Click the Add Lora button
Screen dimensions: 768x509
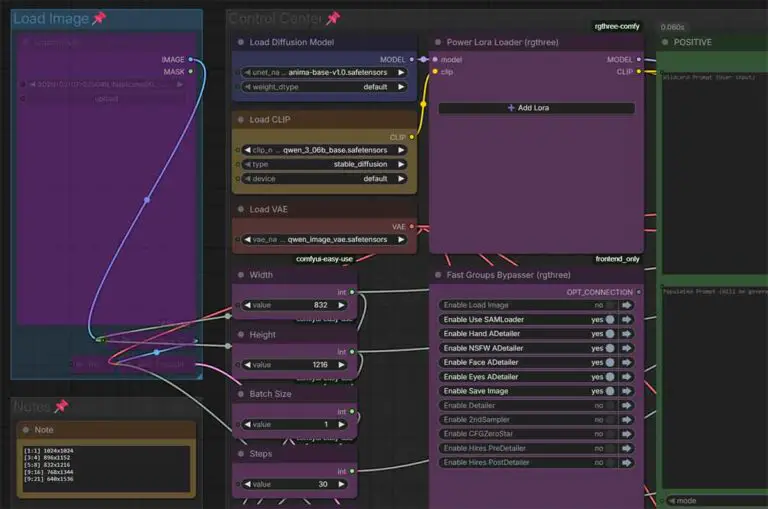pyautogui.click(x=536, y=108)
